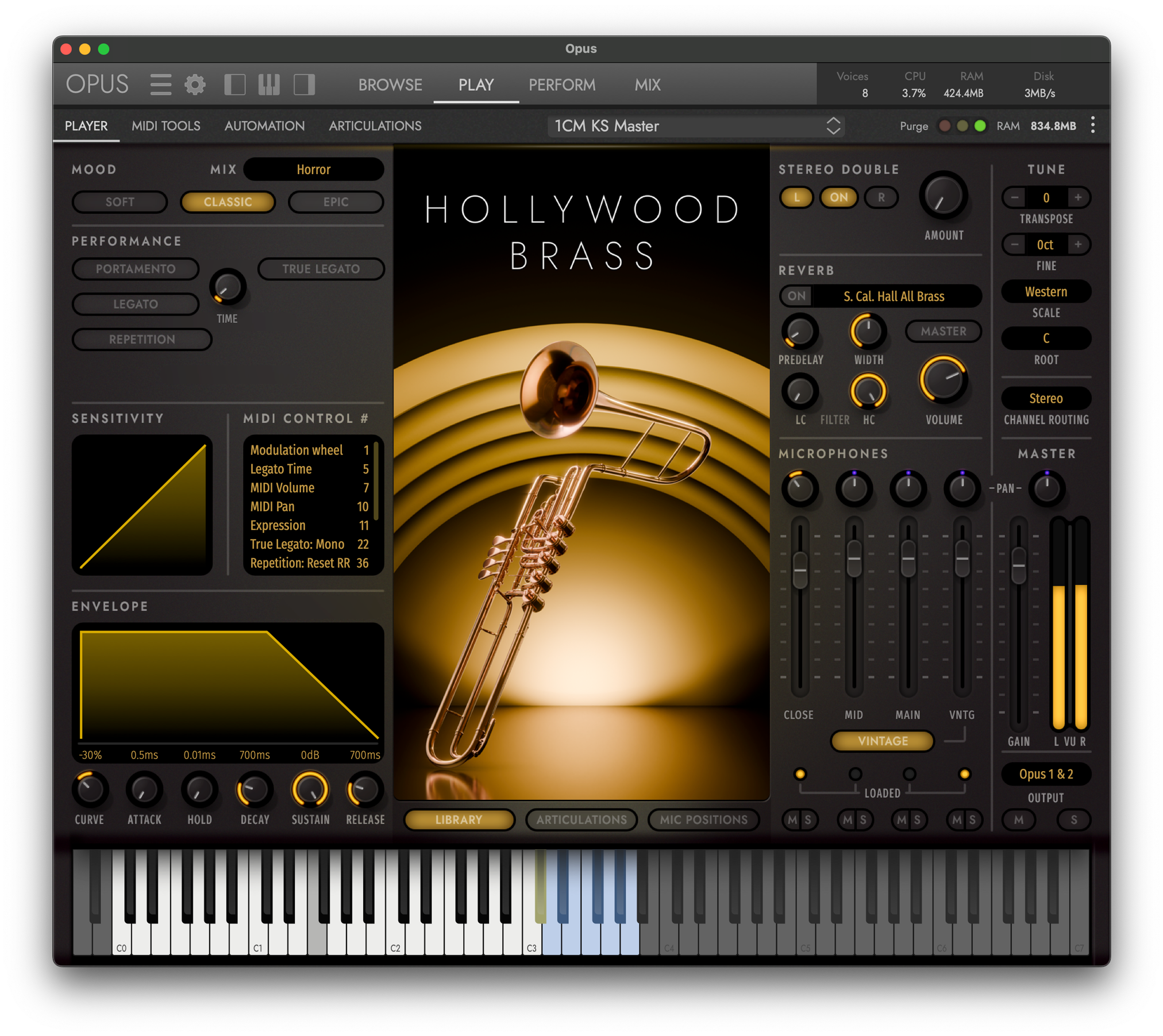The width and height of the screenshot is (1163, 1036).
Task: Toggle the left panel view icon
Action: (x=234, y=84)
